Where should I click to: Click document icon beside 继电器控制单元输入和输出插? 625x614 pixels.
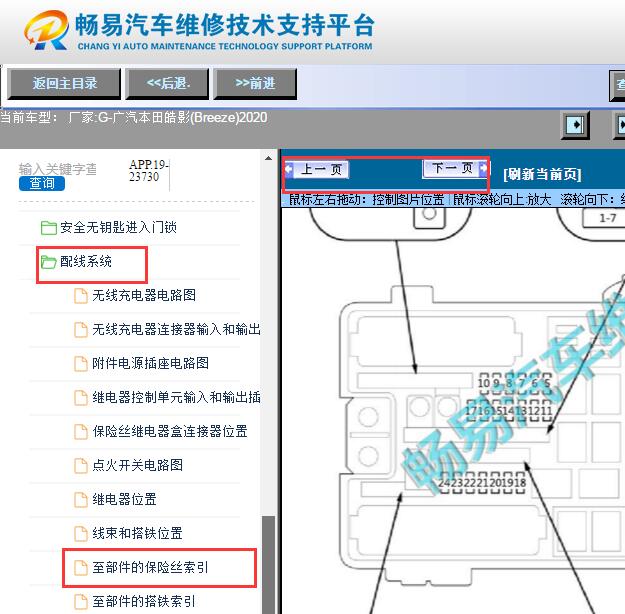pos(81,398)
